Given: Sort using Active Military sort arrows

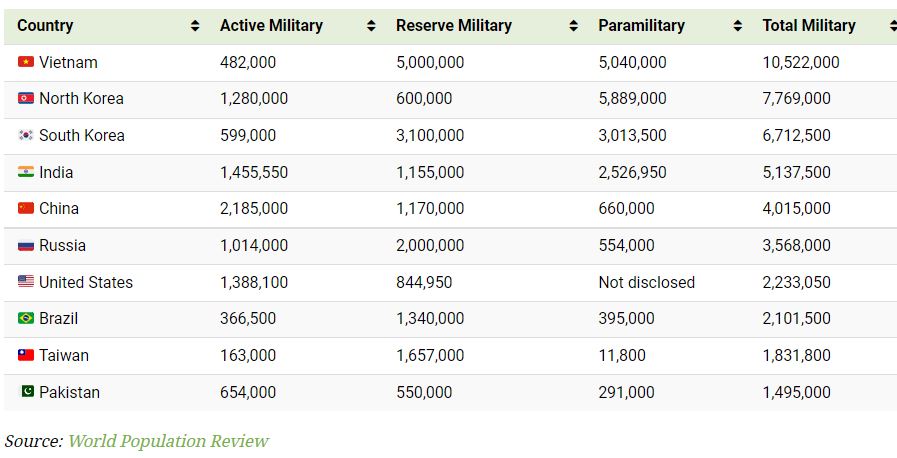Looking at the screenshot, I should [371, 26].
